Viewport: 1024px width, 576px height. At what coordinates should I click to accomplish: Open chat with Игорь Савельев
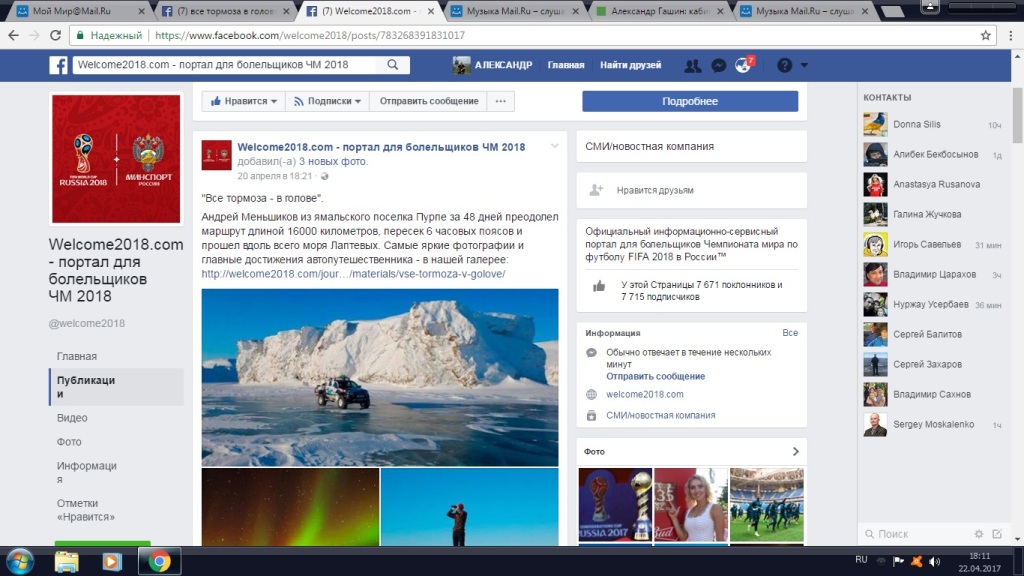tap(933, 244)
